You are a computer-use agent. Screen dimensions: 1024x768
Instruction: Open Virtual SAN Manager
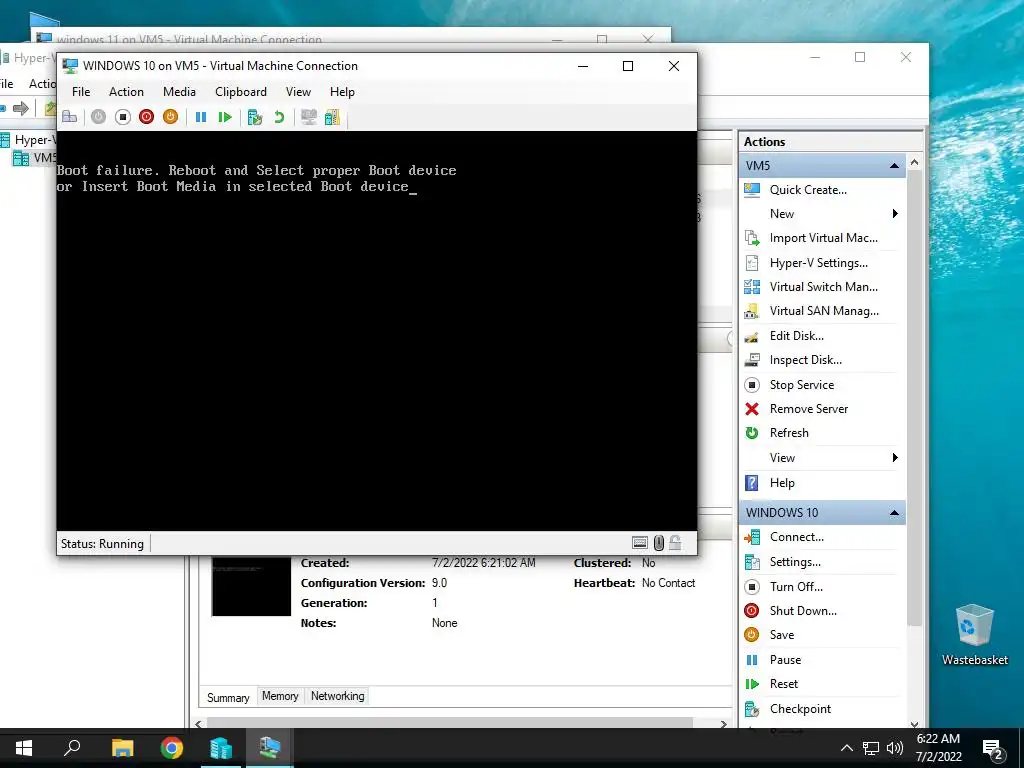tap(824, 311)
